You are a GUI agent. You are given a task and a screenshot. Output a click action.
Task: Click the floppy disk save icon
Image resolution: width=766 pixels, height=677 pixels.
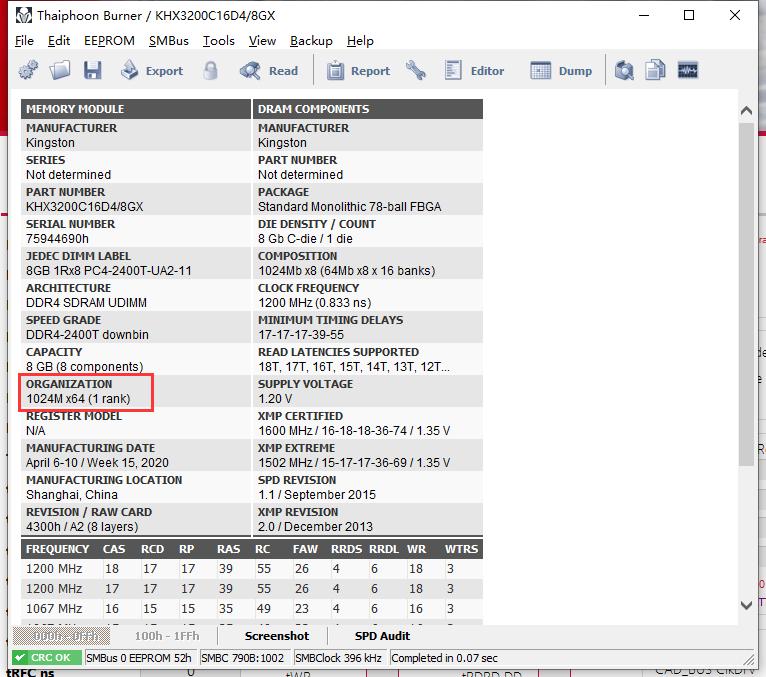coord(93,71)
